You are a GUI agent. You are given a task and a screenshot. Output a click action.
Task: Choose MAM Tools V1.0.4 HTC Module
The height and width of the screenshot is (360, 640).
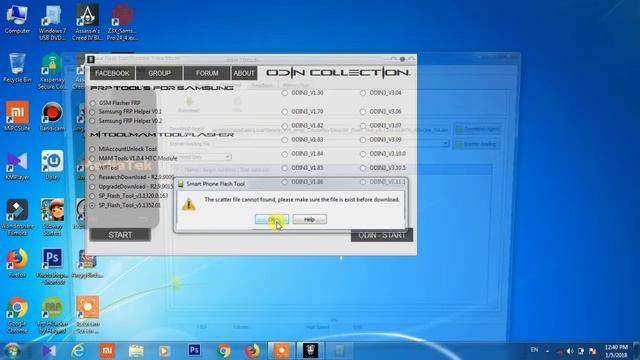tap(93, 158)
